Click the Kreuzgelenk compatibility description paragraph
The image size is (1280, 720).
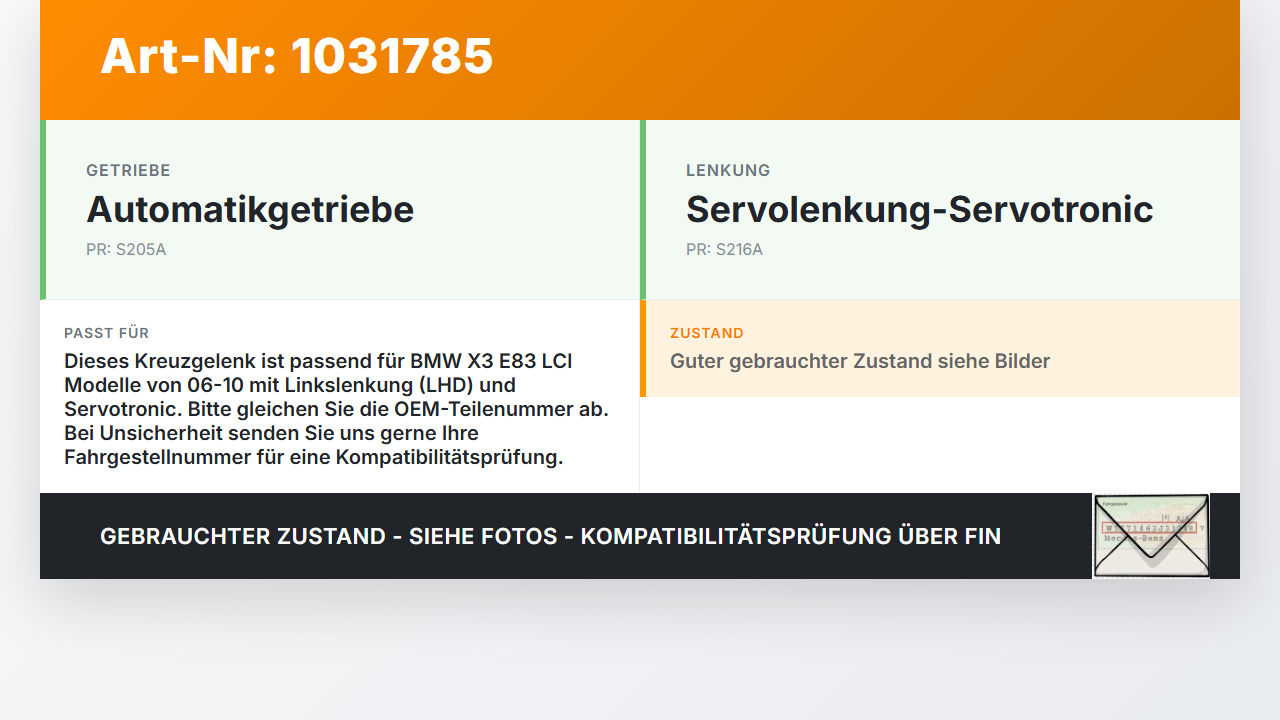[336, 409]
